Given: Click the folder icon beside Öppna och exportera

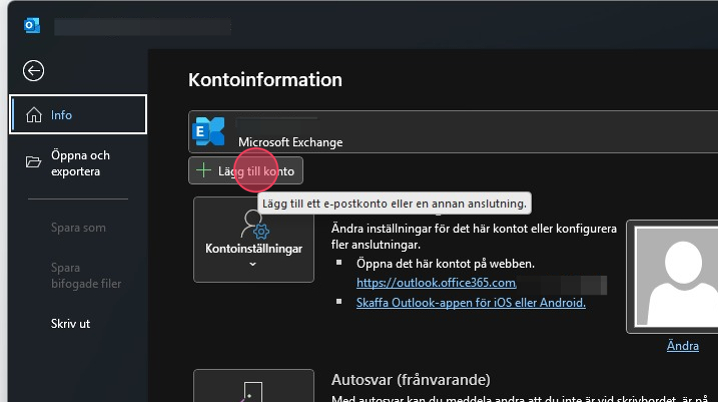Looking at the screenshot, I should [x=33, y=163].
